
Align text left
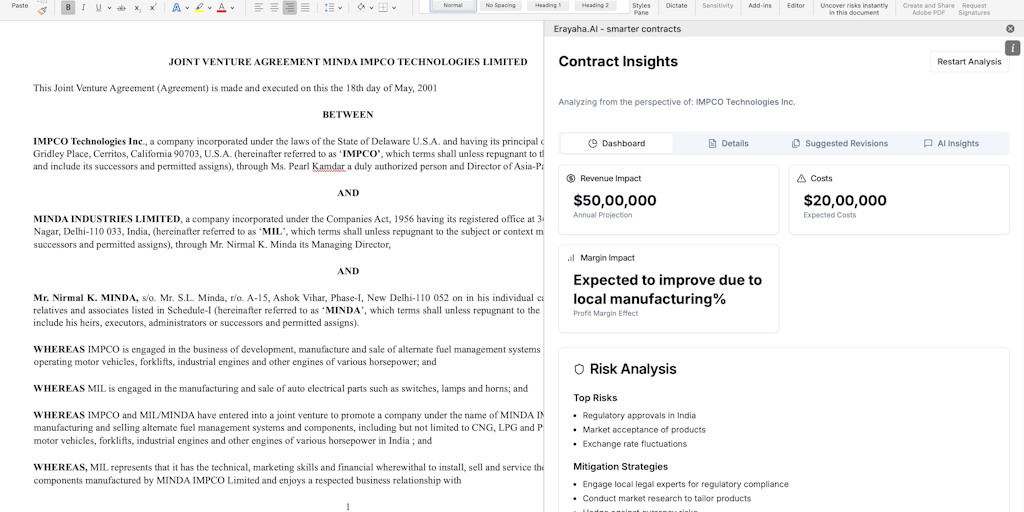(x=259, y=8)
